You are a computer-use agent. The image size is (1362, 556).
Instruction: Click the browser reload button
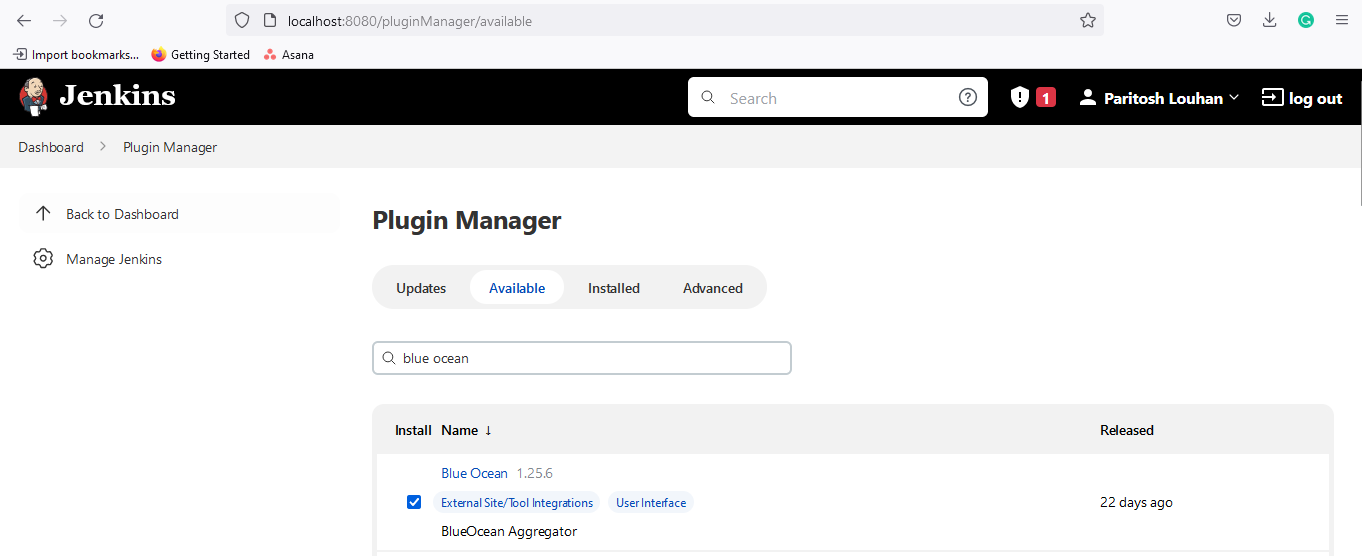coord(96,20)
